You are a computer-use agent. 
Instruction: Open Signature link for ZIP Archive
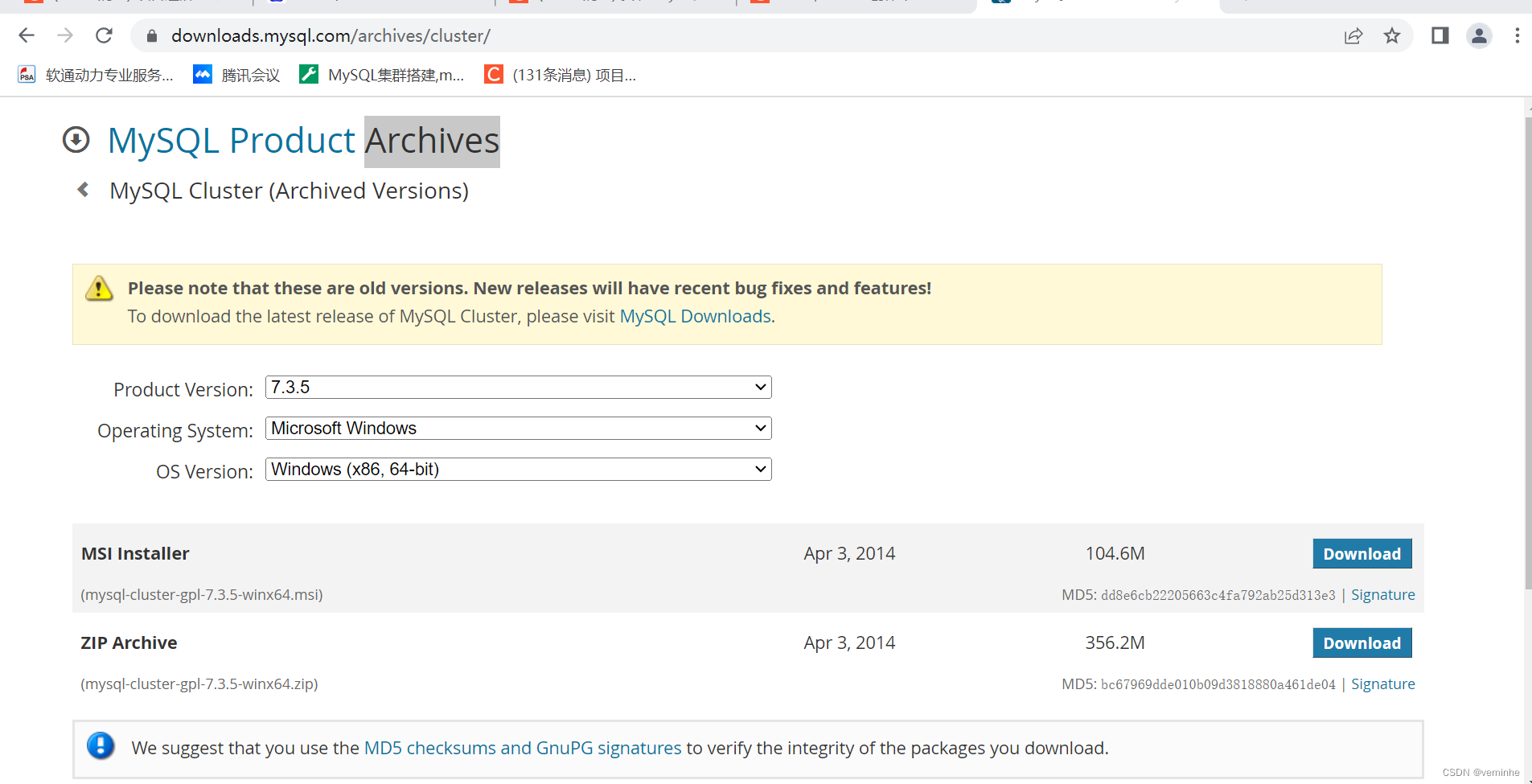click(1383, 684)
